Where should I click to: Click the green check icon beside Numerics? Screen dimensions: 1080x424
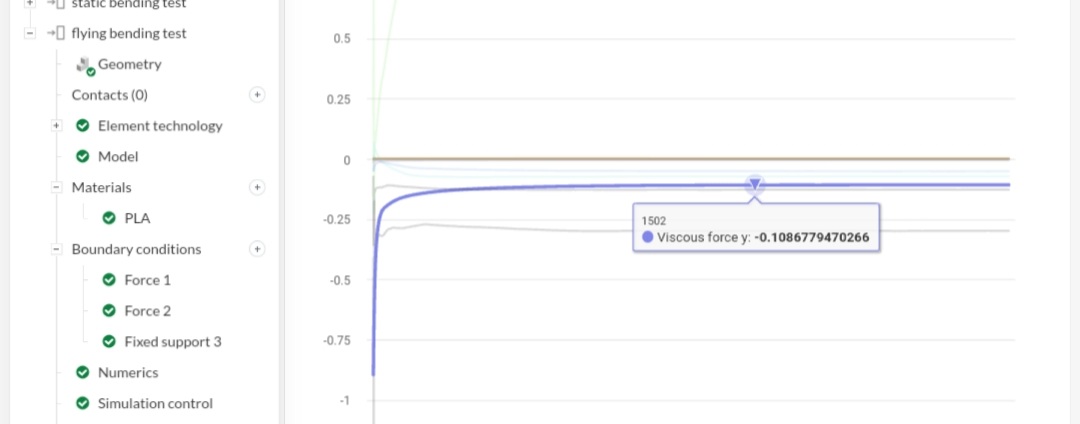coord(83,373)
